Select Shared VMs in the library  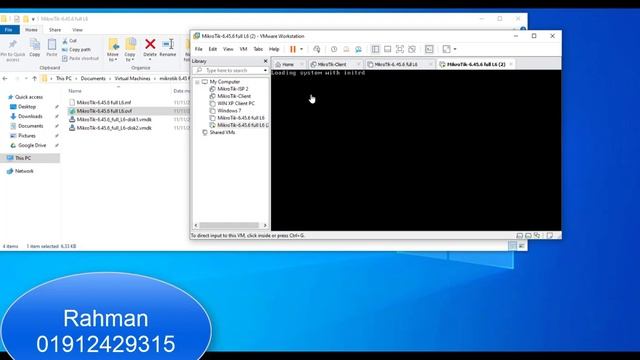222,133
